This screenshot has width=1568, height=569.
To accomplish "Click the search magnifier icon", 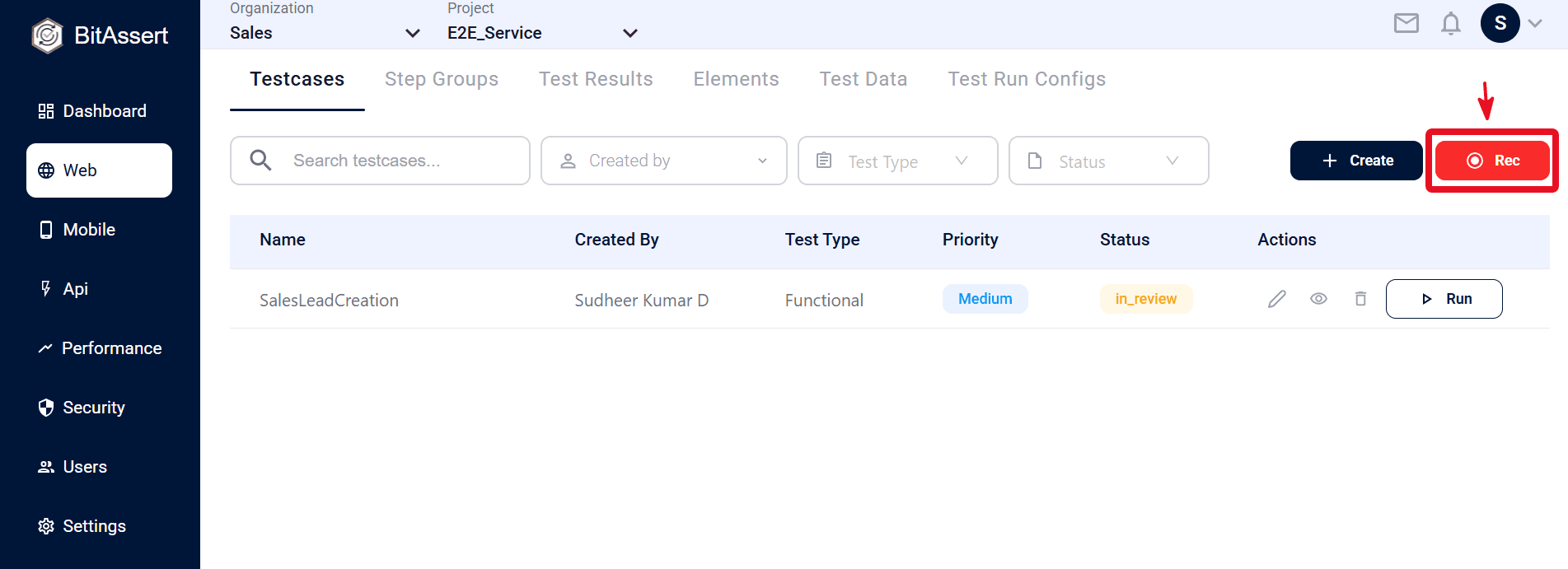I will pos(260,160).
